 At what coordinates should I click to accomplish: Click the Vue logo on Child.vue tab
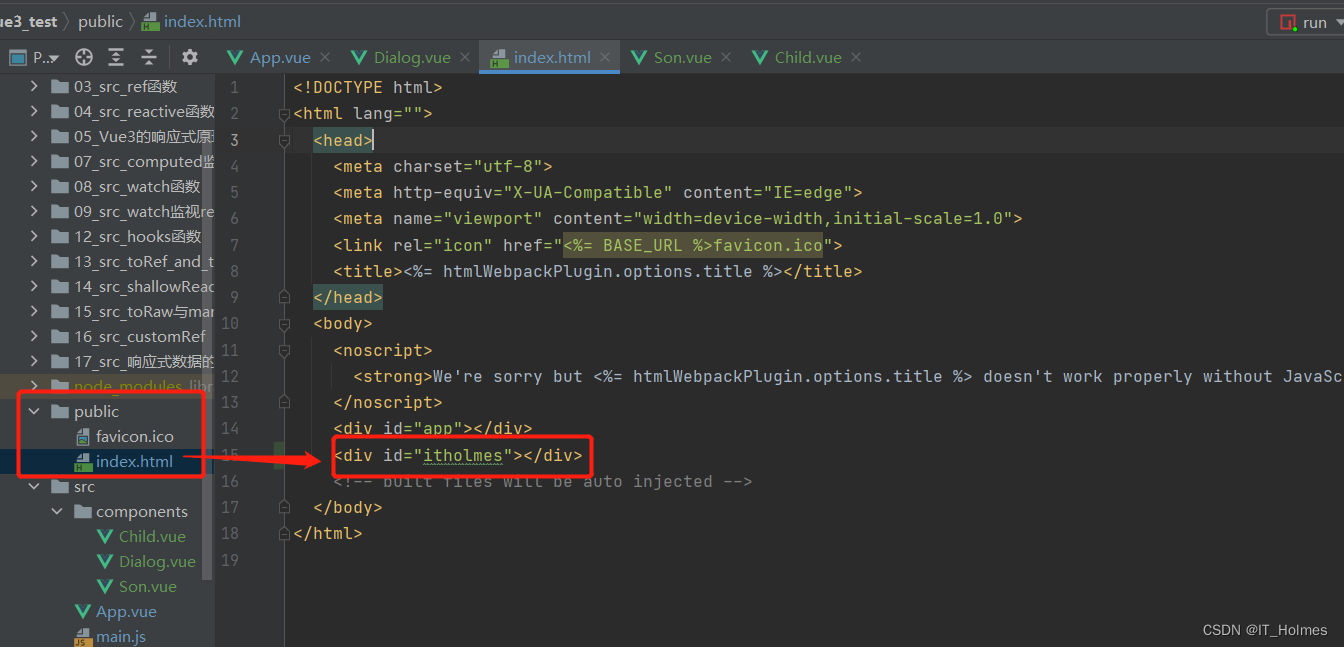tap(760, 57)
